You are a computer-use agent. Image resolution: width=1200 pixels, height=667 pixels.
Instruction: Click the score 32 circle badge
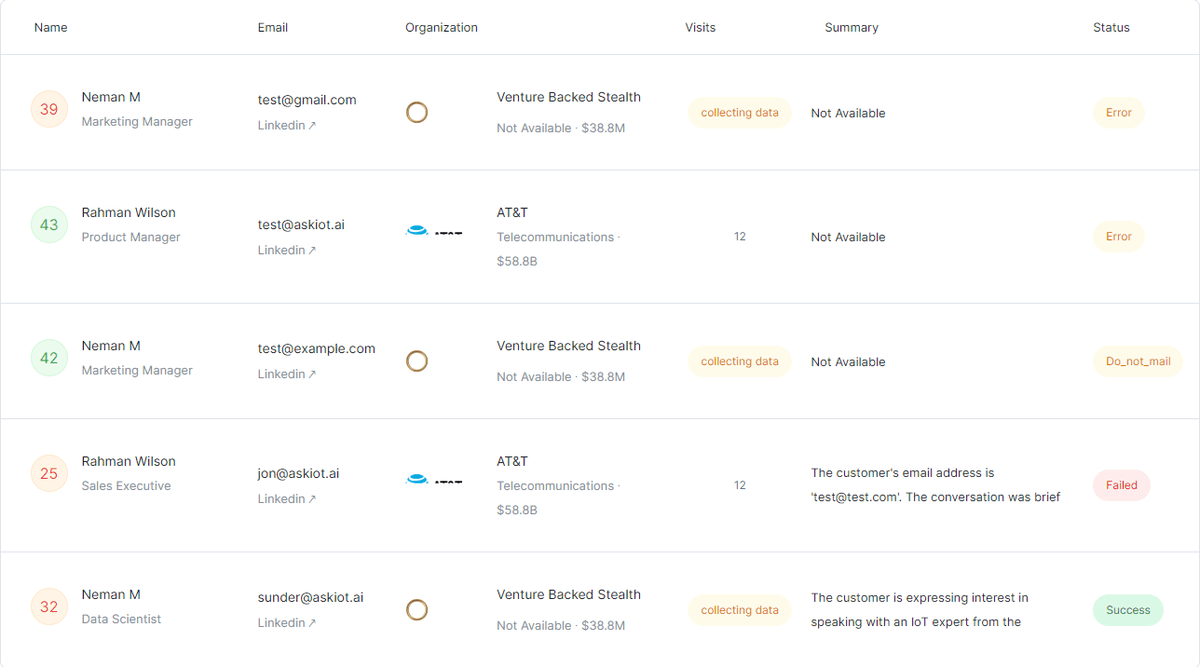point(49,607)
